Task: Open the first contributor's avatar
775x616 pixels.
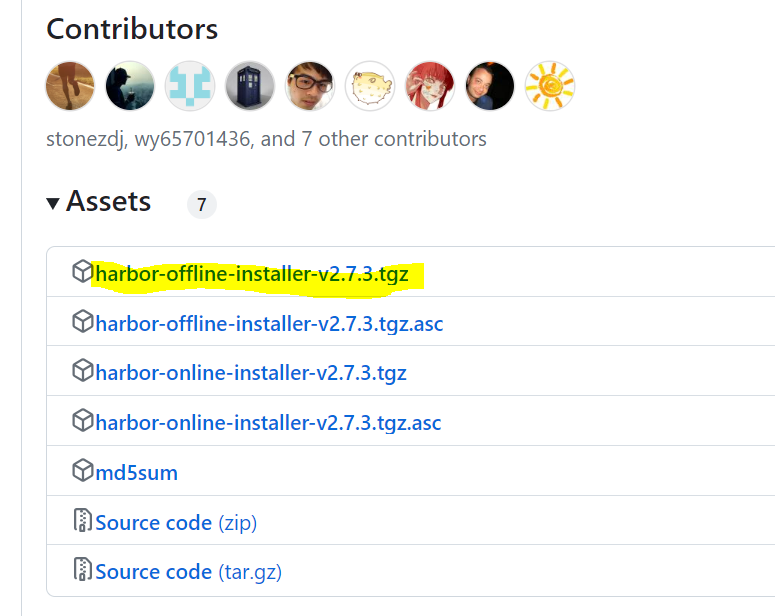Action: [x=71, y=86]
